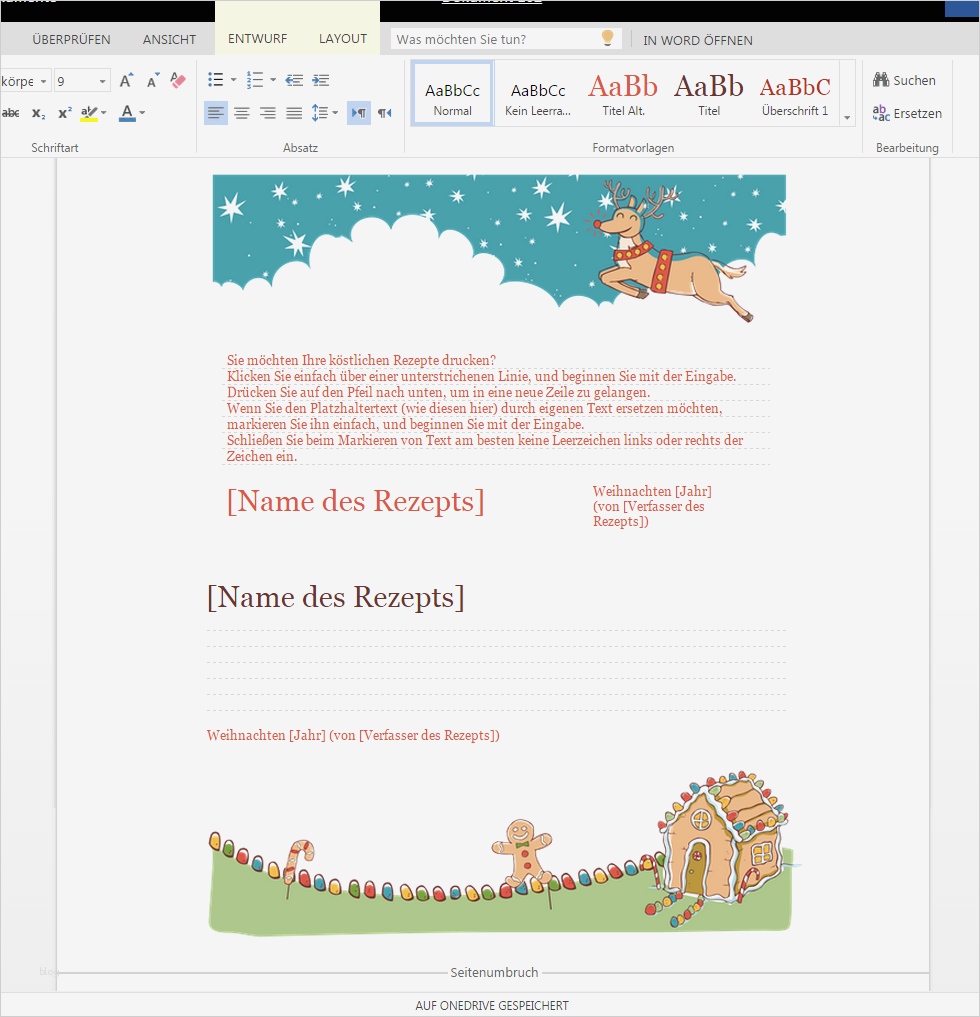Apply a bulleted list
This screenshot has height=1017, width=980.
tap(217, 79)
